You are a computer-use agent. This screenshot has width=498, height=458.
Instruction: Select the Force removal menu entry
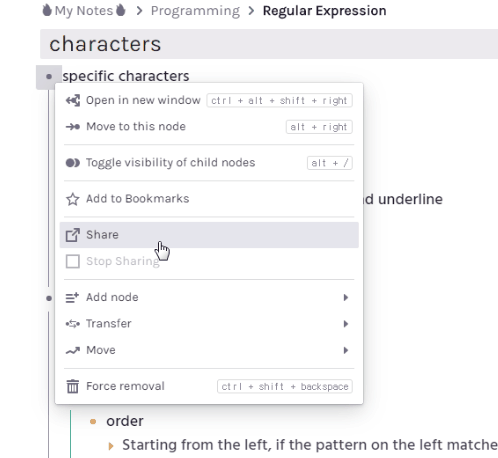pyautogui.click(x=209, y=386)
